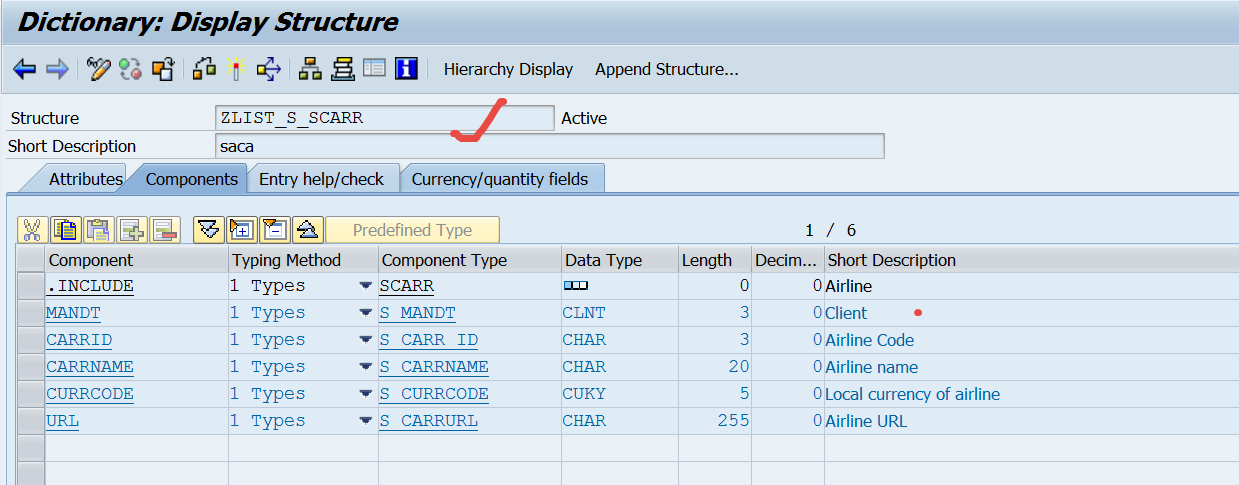Open Typing Method dropdown for URL row
Viewport: 1239px width, 485px height.
point(366,421)
